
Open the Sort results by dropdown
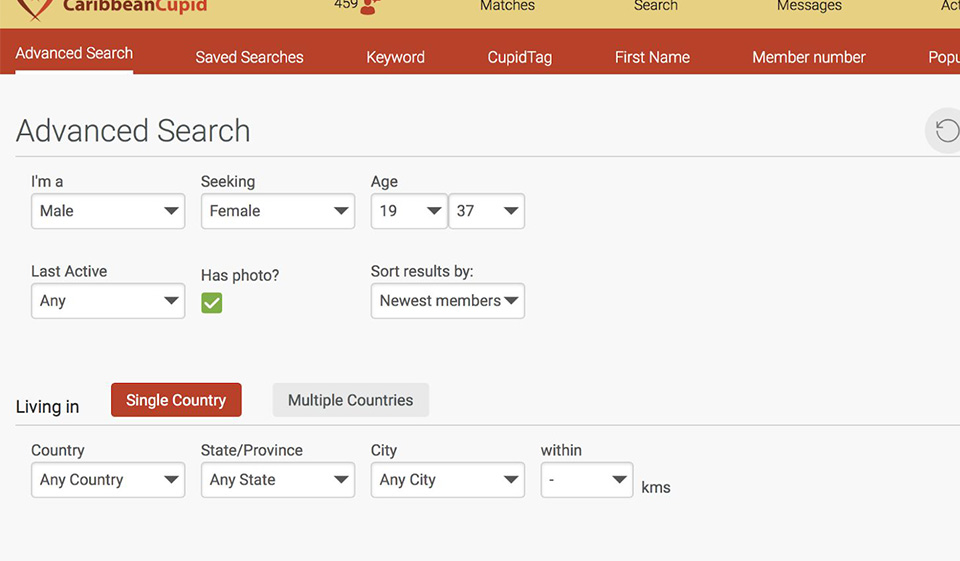[x=448, y=301]
